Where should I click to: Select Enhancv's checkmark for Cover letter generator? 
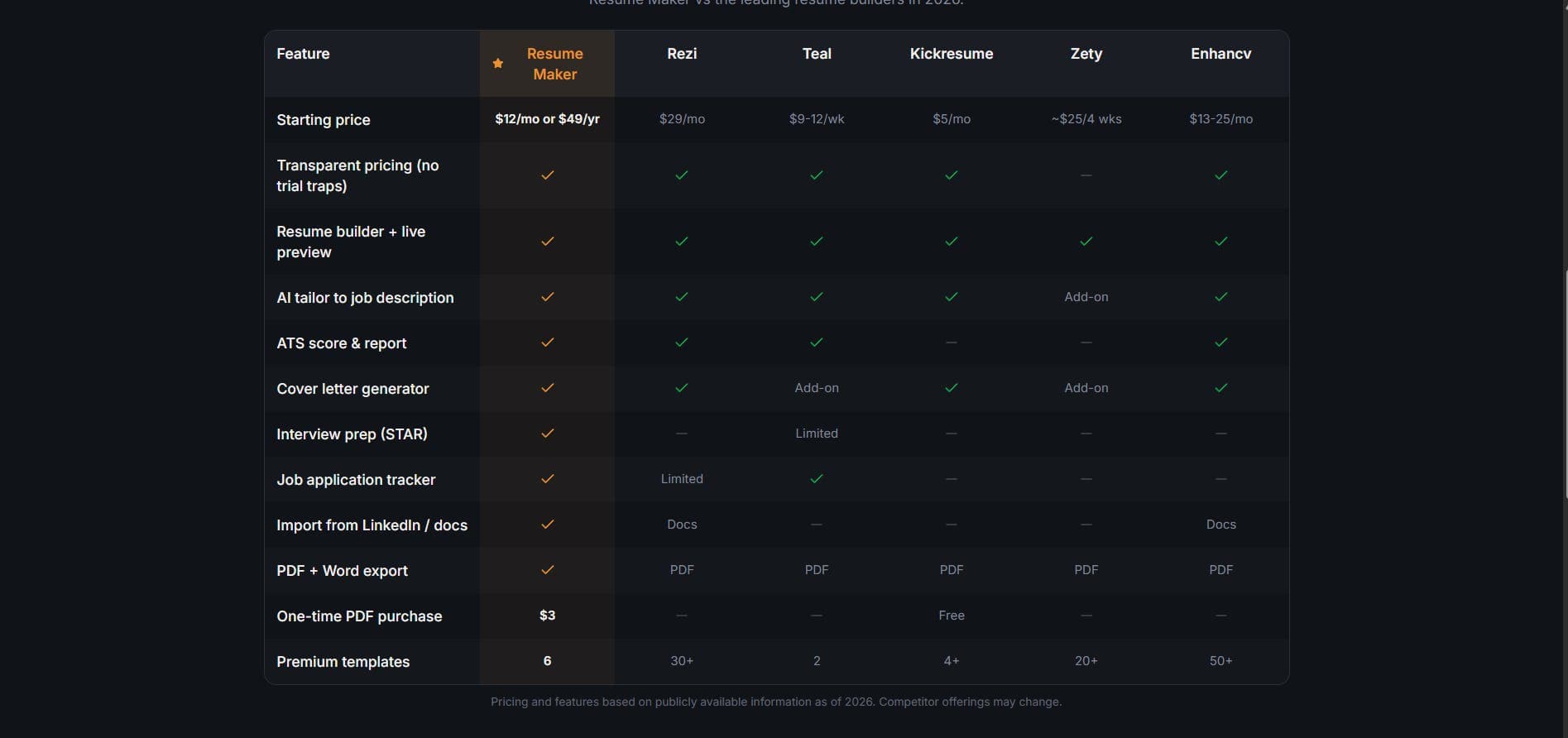tap(1221, 388)
